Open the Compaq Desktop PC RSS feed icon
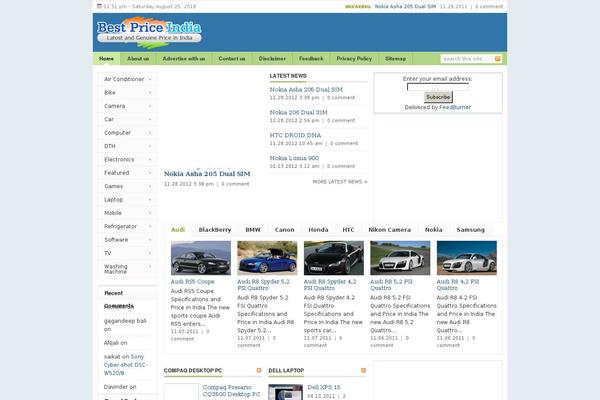Image resolution: width=600 pixels, height=400 pixels. click(x=259, y=370)
